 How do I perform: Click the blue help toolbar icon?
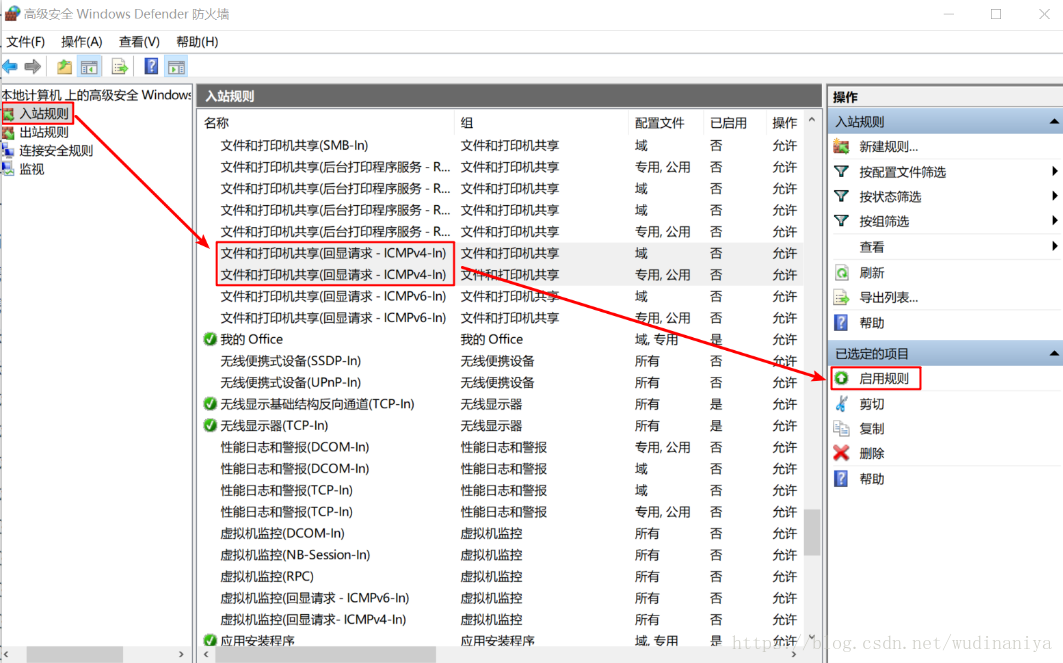pos(151,66)
